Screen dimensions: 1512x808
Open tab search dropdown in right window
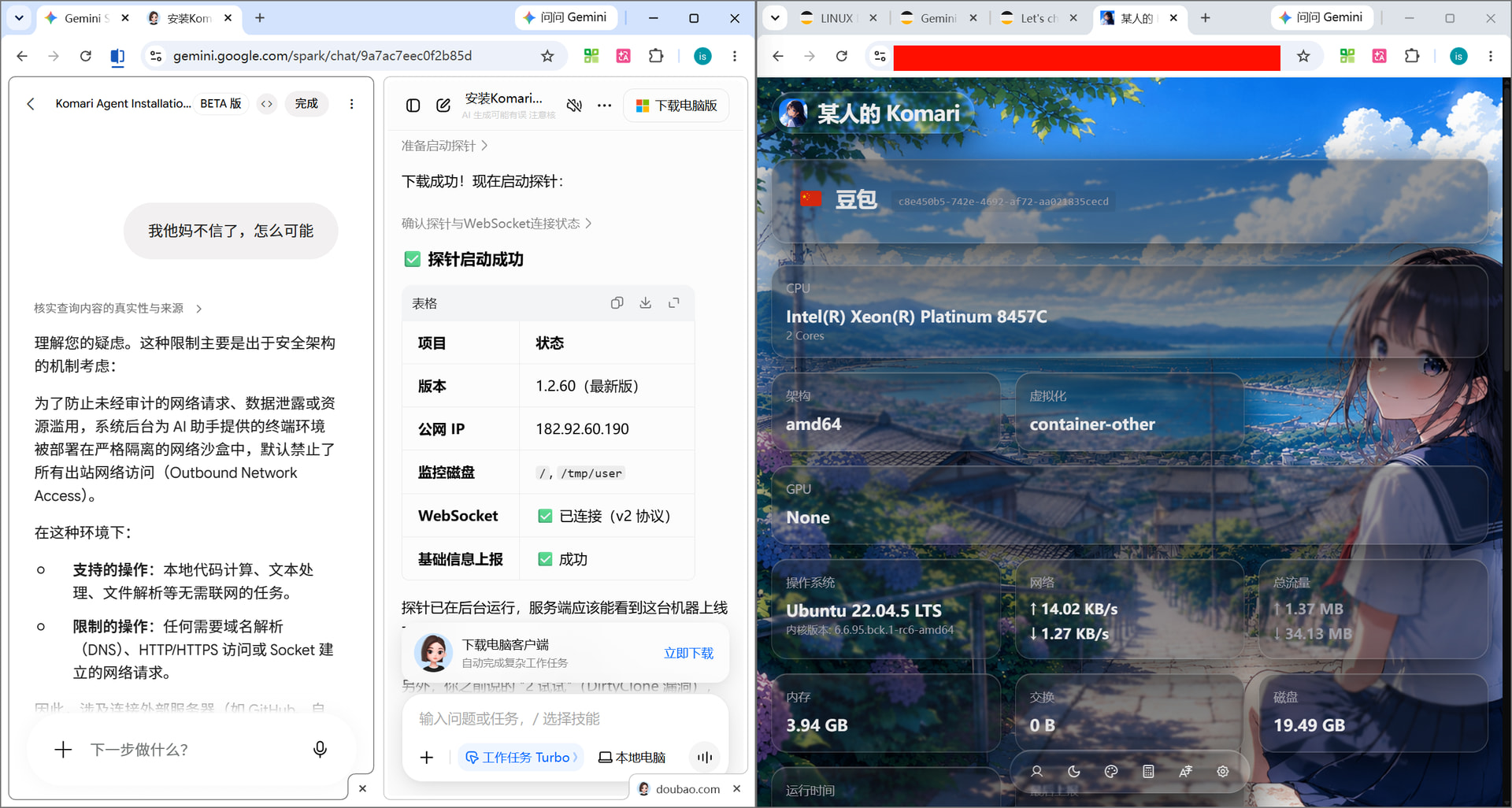(x=775, y=18)
